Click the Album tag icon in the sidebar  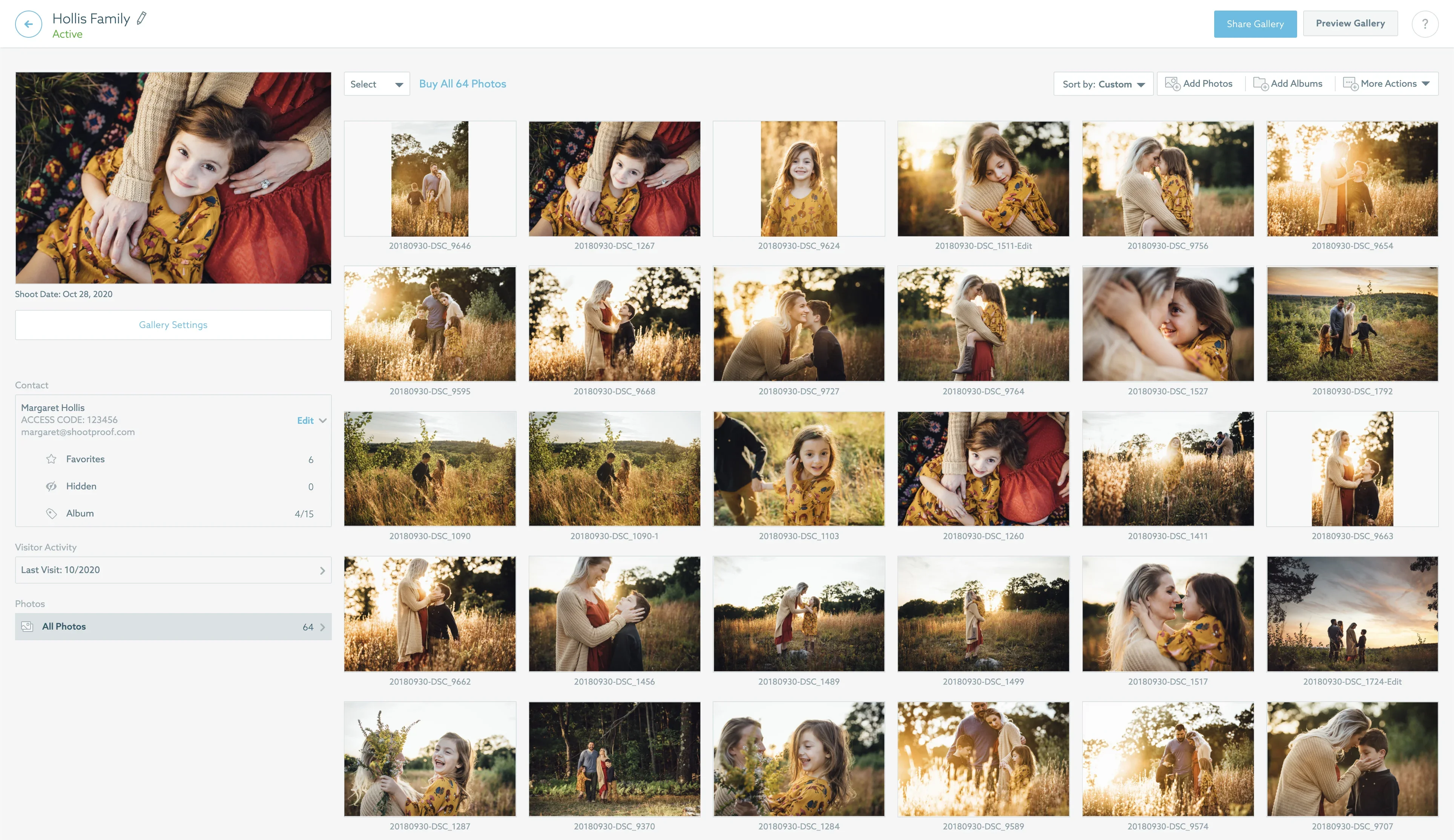[x=52, y=513]
